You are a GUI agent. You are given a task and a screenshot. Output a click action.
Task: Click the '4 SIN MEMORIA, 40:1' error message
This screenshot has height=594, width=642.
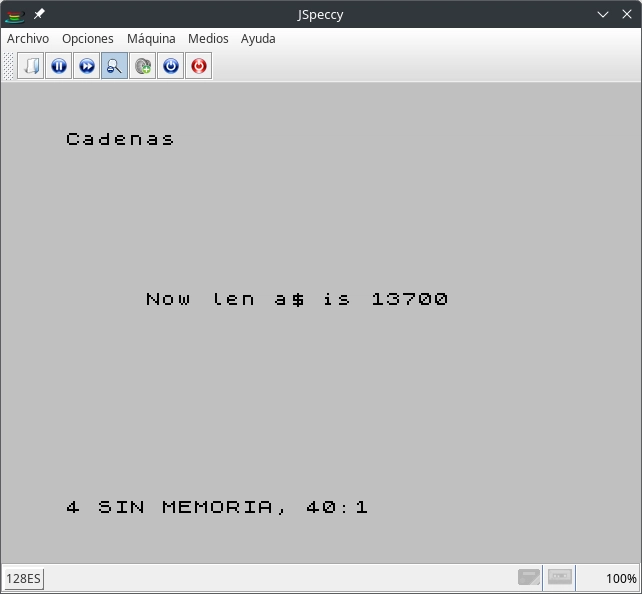(x=217, y=508)
